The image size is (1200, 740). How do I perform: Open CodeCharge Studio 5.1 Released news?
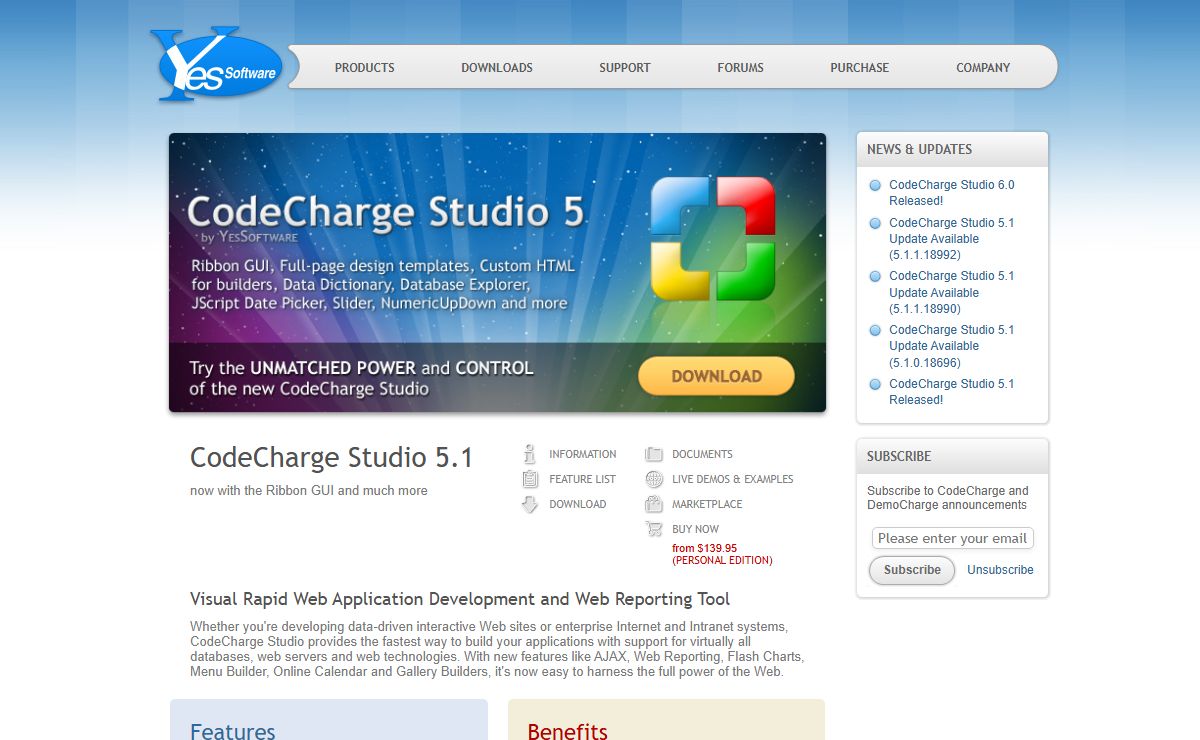point(951,392)
